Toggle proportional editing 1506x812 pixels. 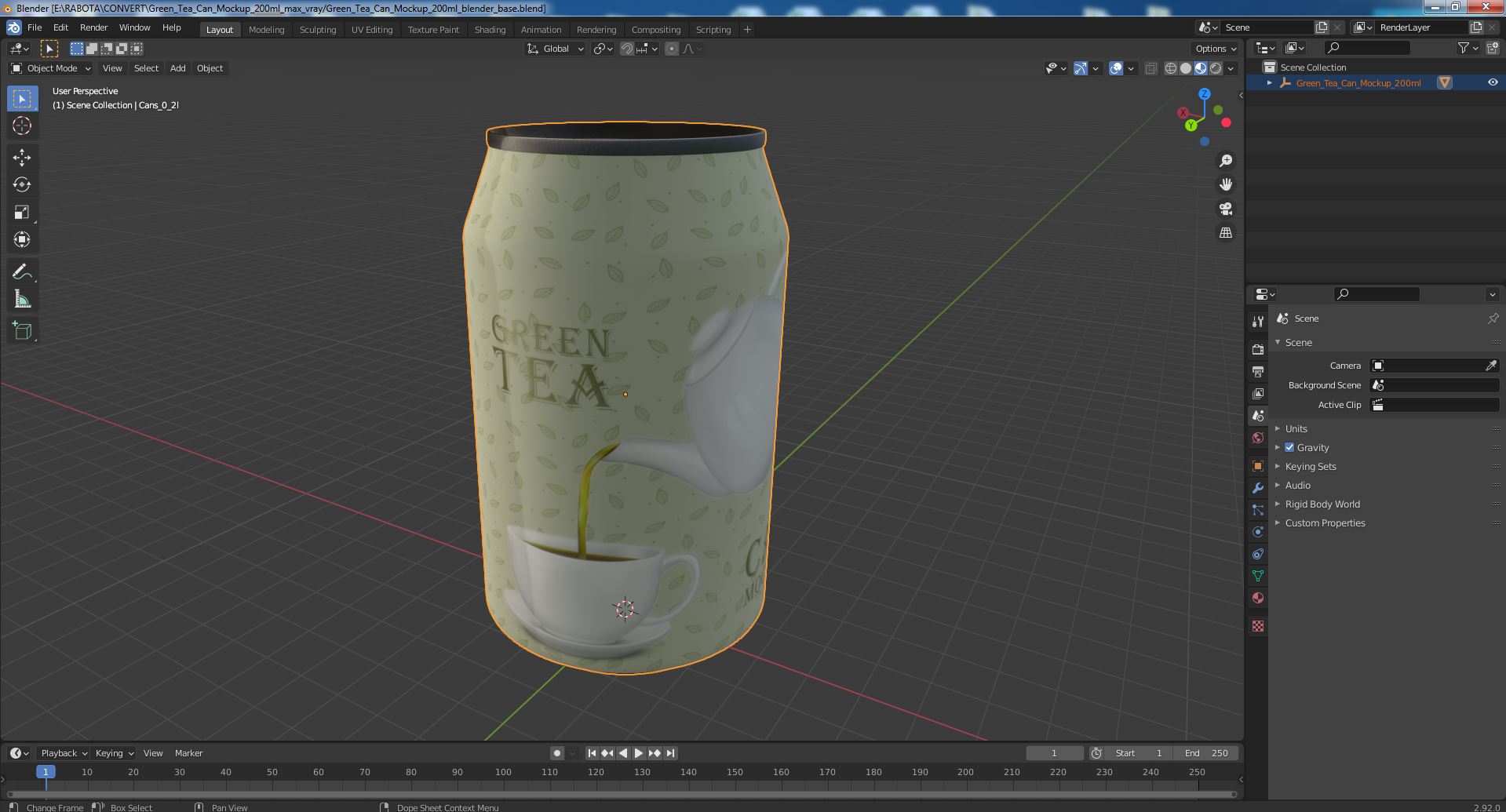click(672, 49)
